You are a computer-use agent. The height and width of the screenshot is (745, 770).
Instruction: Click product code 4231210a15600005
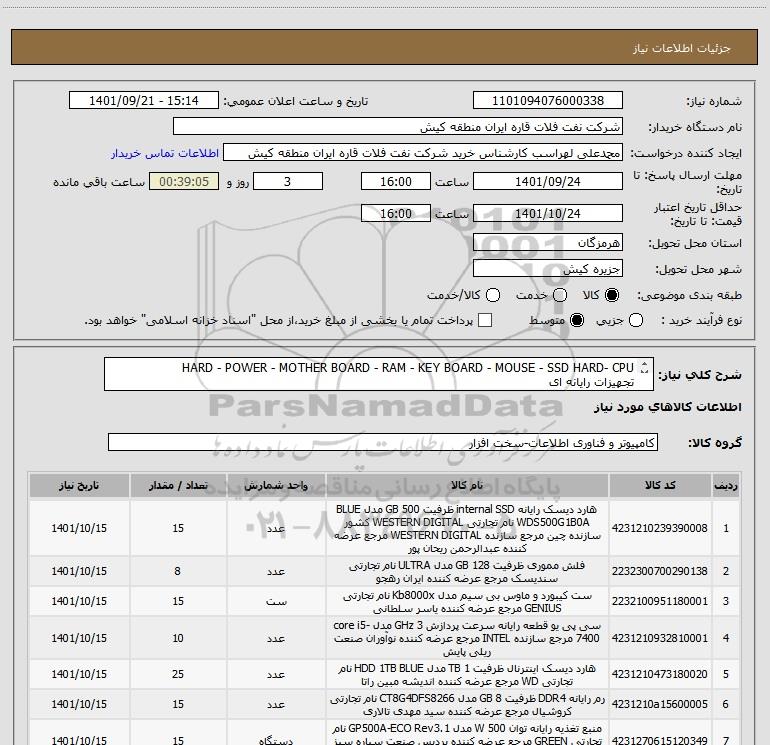tap(660, 704)
